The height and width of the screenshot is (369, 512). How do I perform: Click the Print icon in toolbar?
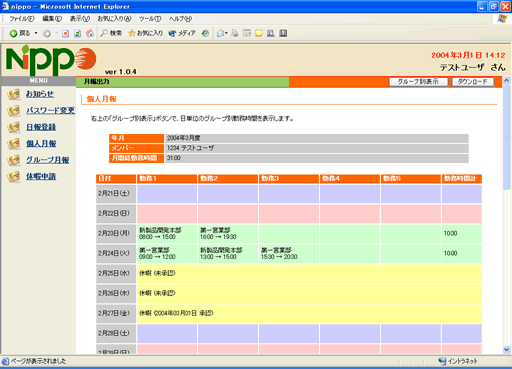pyautogui.click(x=235, y=33)
